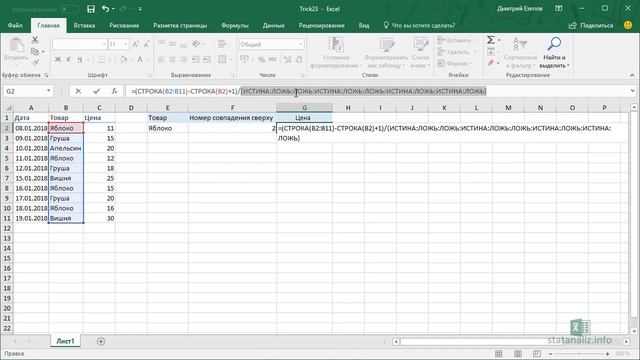Click the Page Layout view icon
The height and width of the screenshot is (360, 640).
[518, 353]
